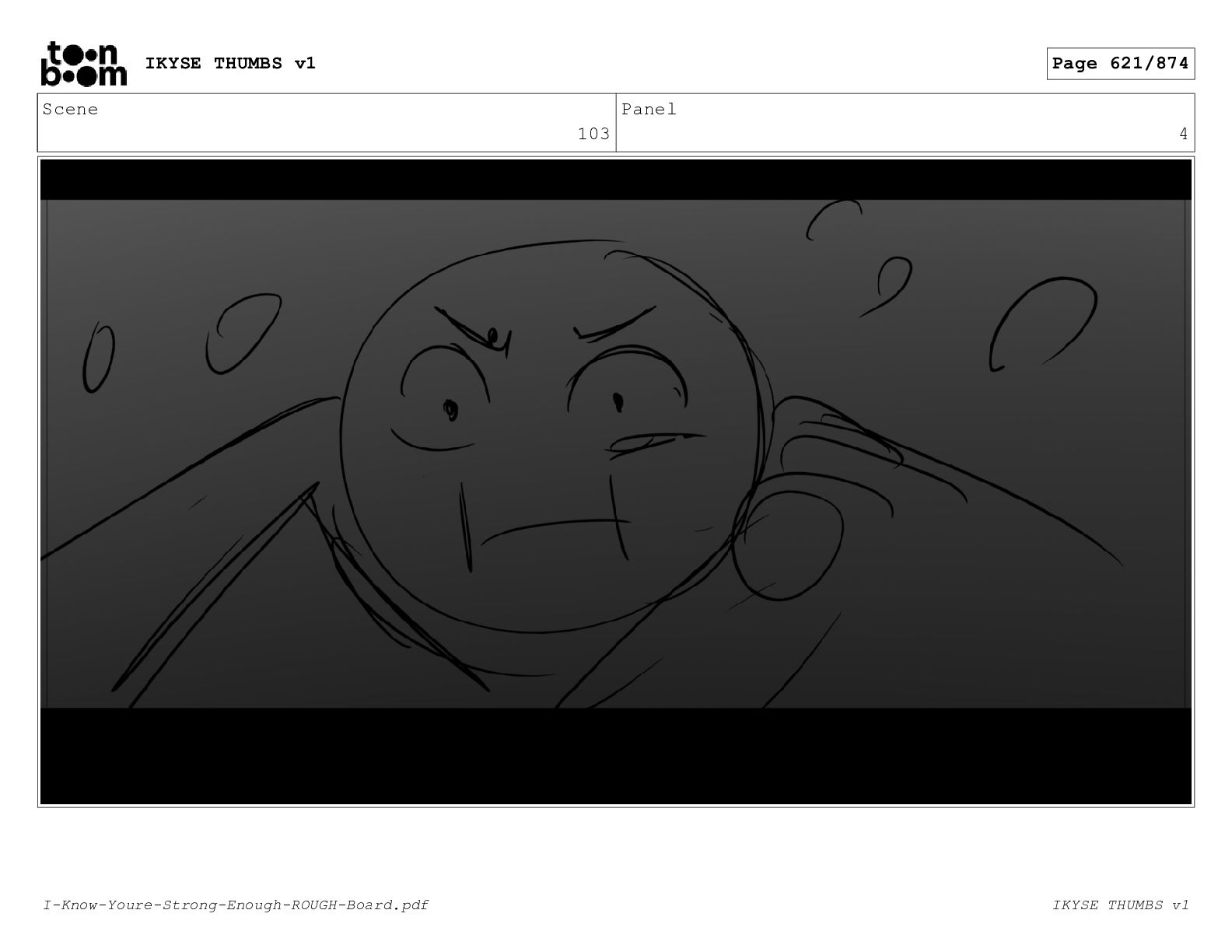Click the 'Page 621/874' page indicator
Viewport: 1232px width, 952px height.
coord(1120,64)
